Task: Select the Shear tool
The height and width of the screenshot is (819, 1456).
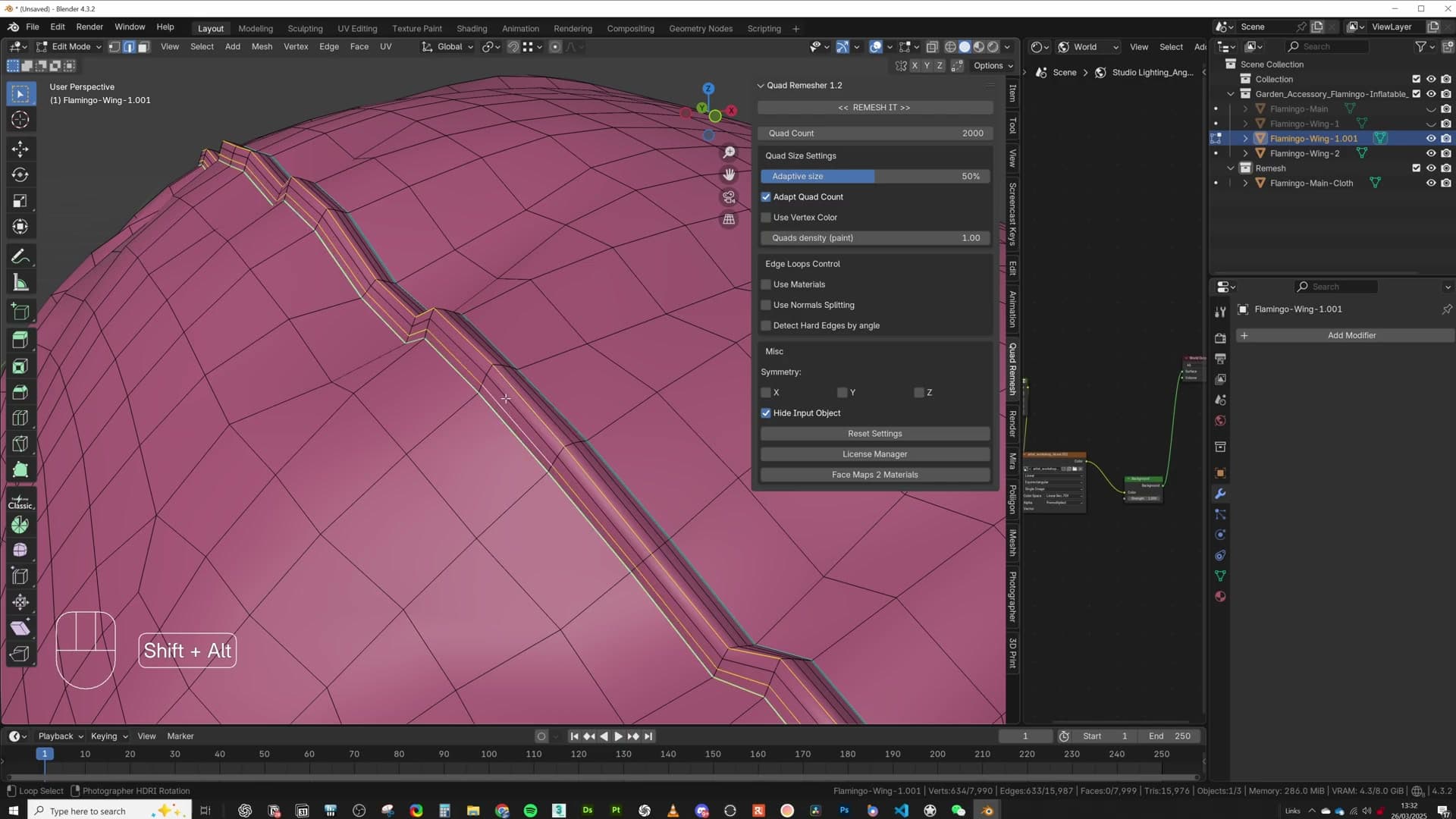Action: point(20,628)
